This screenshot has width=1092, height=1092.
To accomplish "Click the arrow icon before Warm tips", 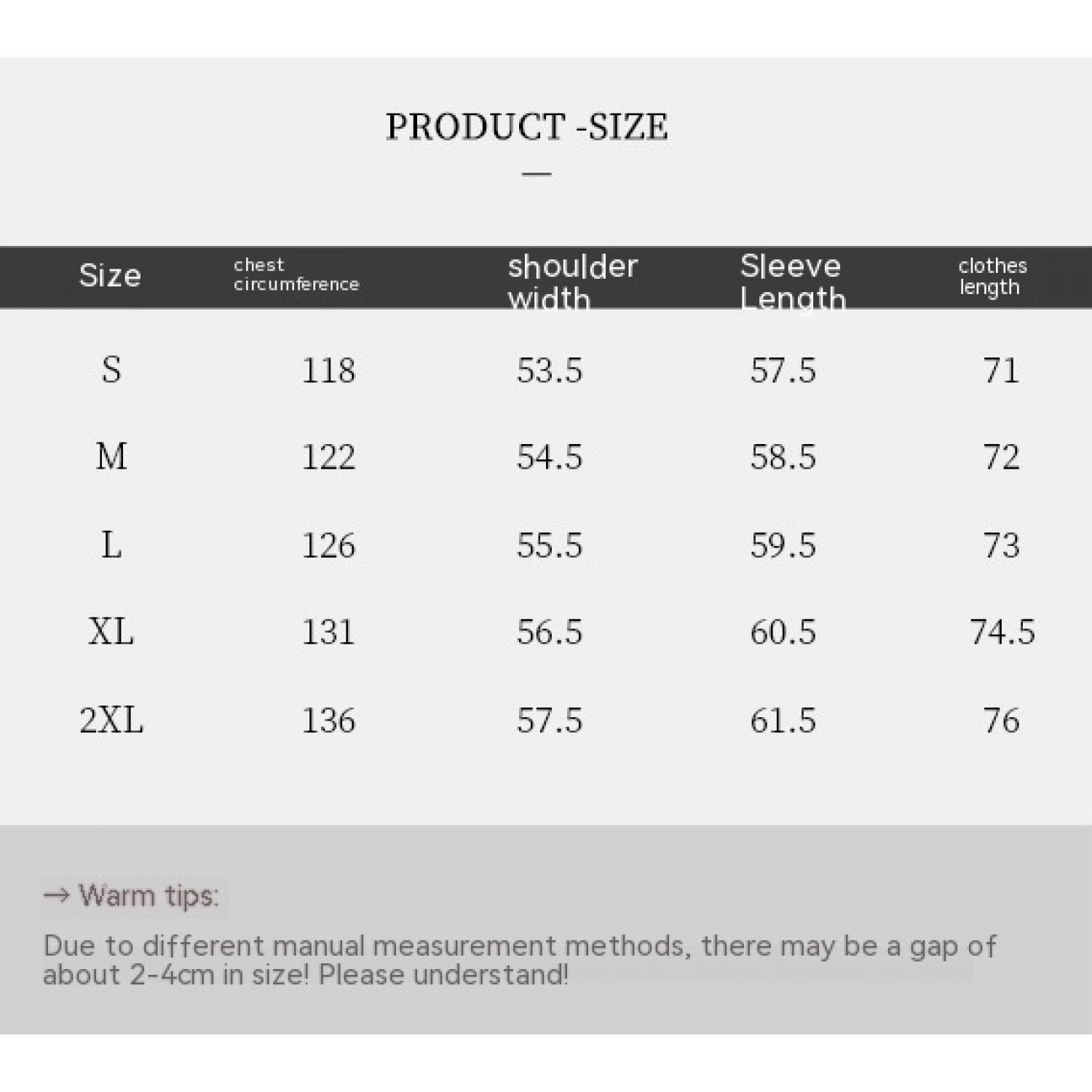I will (x=56, y=895).
